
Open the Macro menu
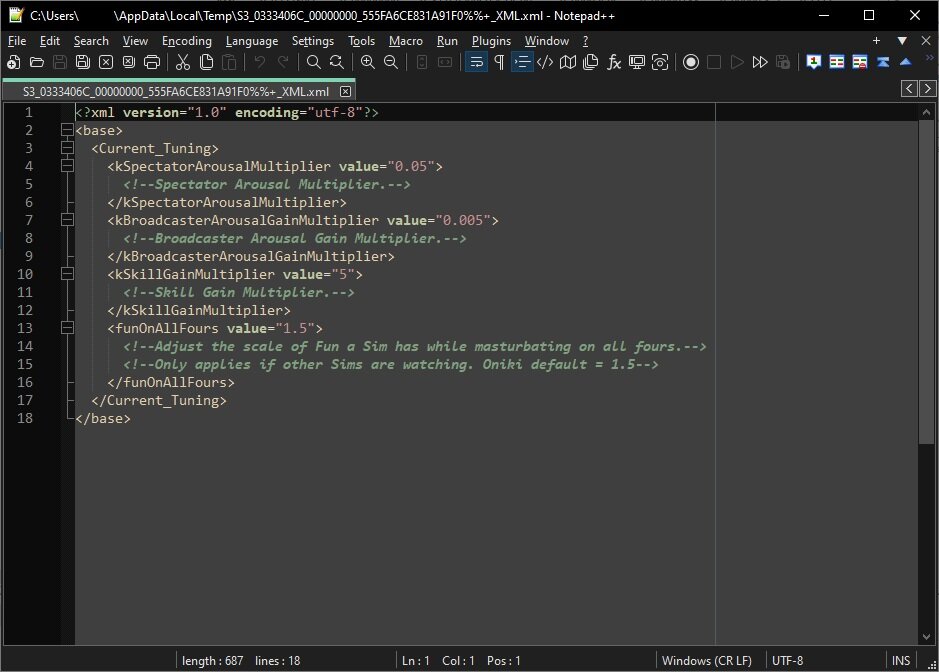click(x=405, y=41)
